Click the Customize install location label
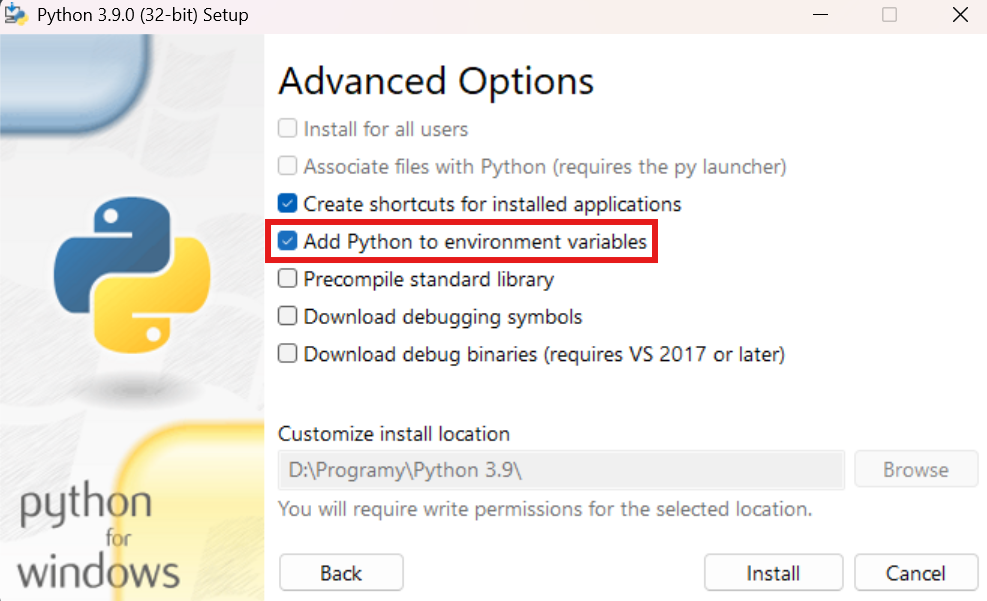Viewport: 987px width, 601px height. pyautogui.click(x=394, y=434)
